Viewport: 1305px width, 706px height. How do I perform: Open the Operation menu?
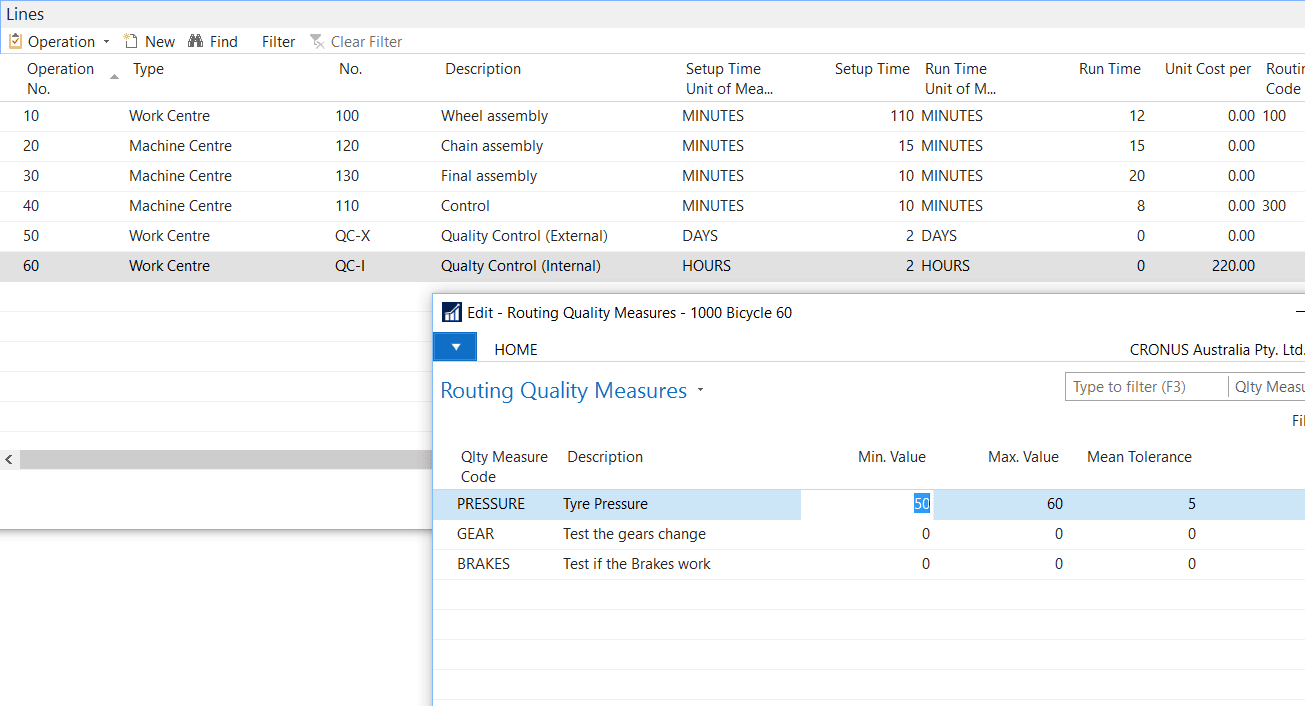point(62,41)
